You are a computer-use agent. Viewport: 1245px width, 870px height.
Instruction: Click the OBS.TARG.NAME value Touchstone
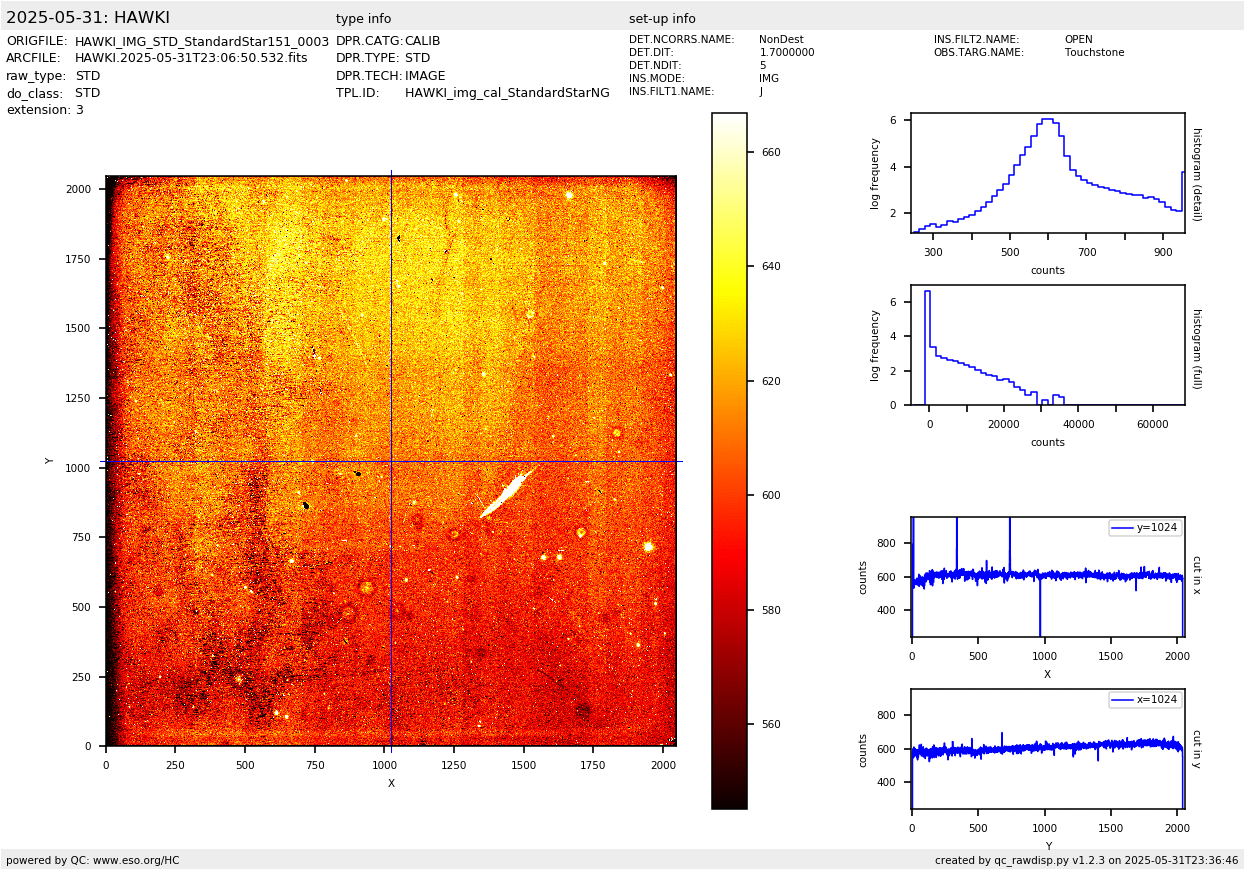(x=1094, y=53)
